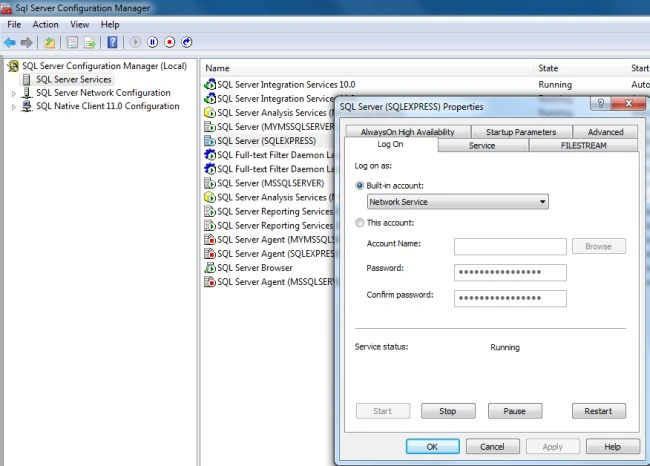The width and height of the screenshot is (650, 466).
Task: Select the SQL Server Agent (MSSQLSER service icon
Action: tap(210, 282)
